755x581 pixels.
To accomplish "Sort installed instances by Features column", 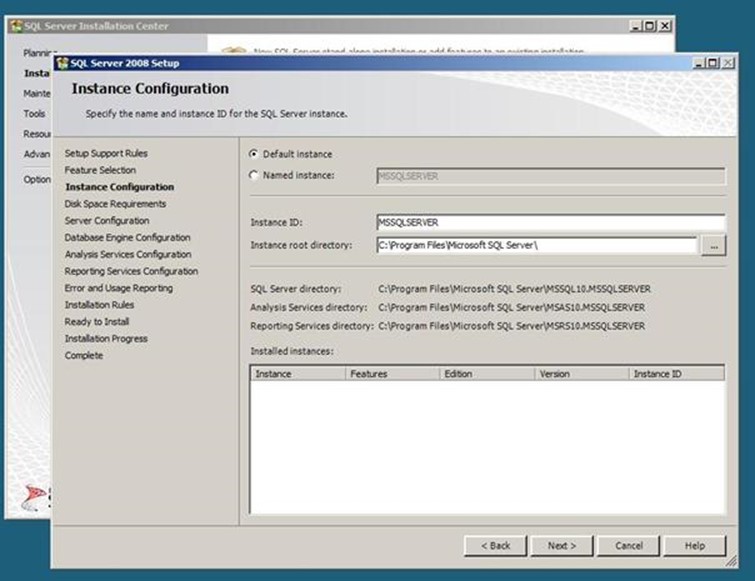I will point(392,374).
